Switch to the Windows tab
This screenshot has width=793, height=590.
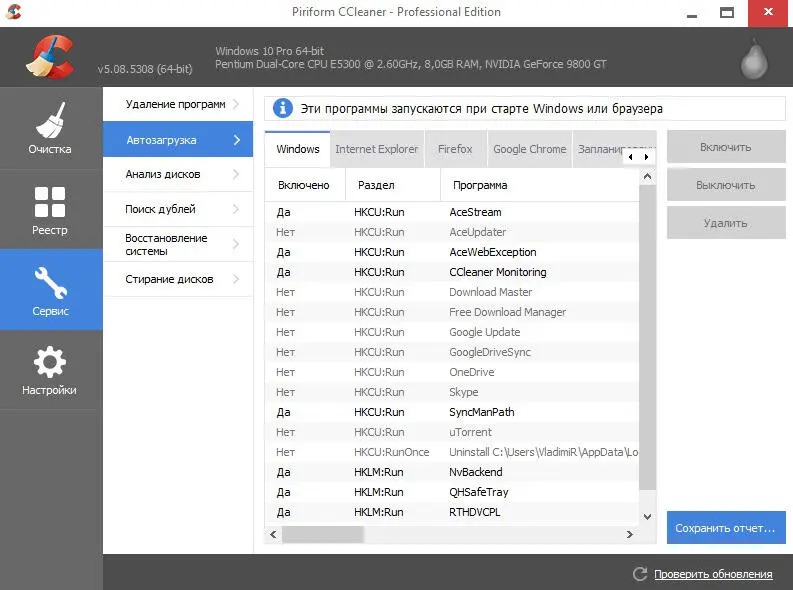point(297,149)
